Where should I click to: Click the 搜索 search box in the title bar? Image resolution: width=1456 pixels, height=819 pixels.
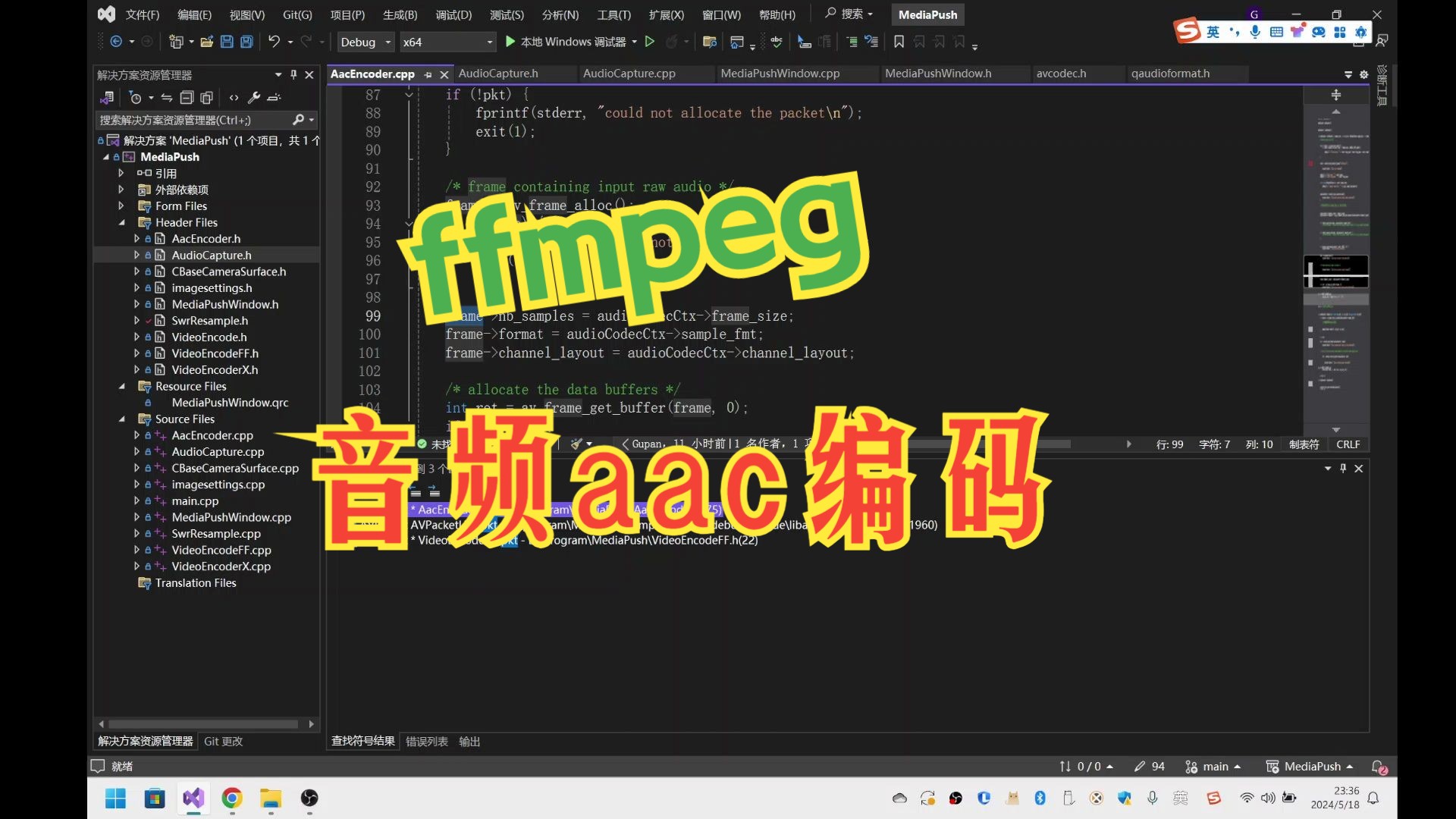tap(849, 14)
